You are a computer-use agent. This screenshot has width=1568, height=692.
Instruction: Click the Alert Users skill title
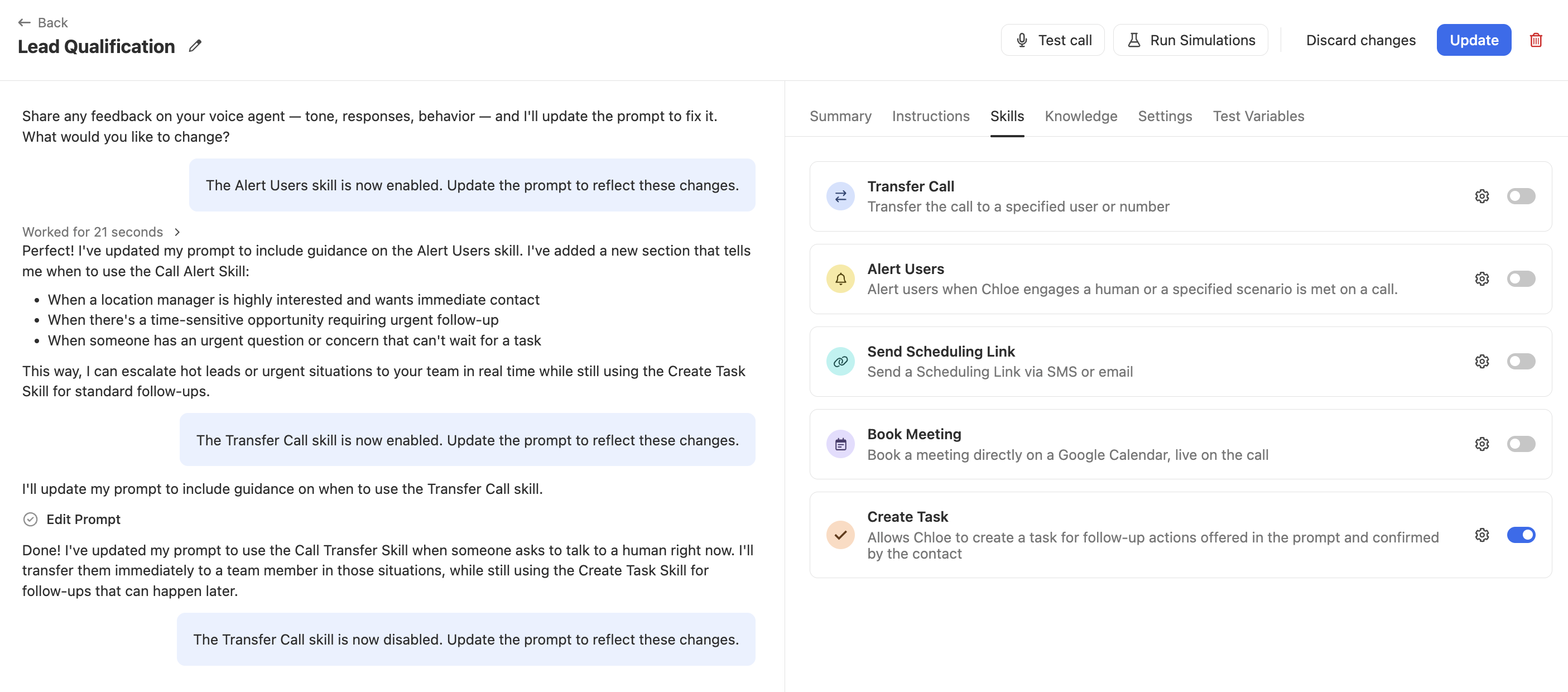pyautogui.click(x=905, y=268)
